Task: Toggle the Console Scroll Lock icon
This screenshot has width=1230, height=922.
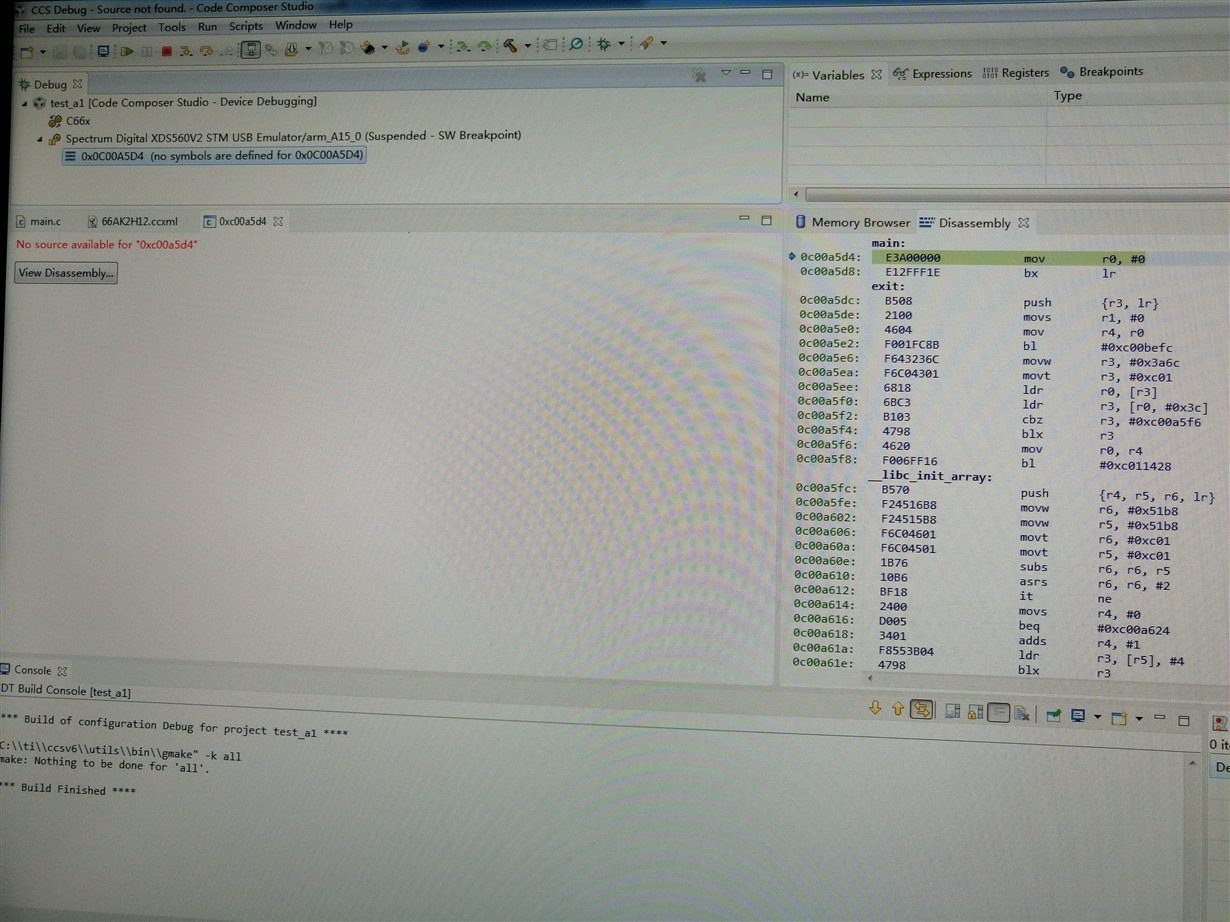Action: (x=975, y=712)
